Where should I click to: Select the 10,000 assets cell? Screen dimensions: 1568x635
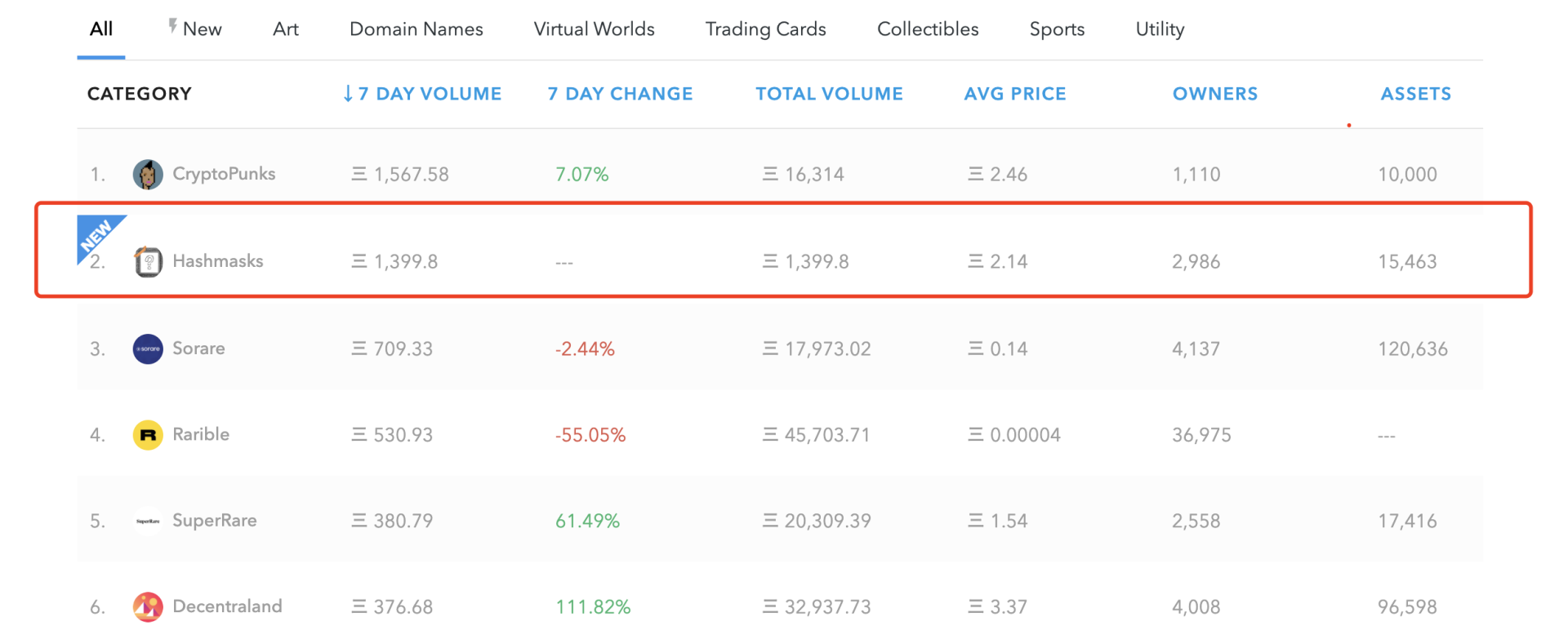(x=1407, y=175)
